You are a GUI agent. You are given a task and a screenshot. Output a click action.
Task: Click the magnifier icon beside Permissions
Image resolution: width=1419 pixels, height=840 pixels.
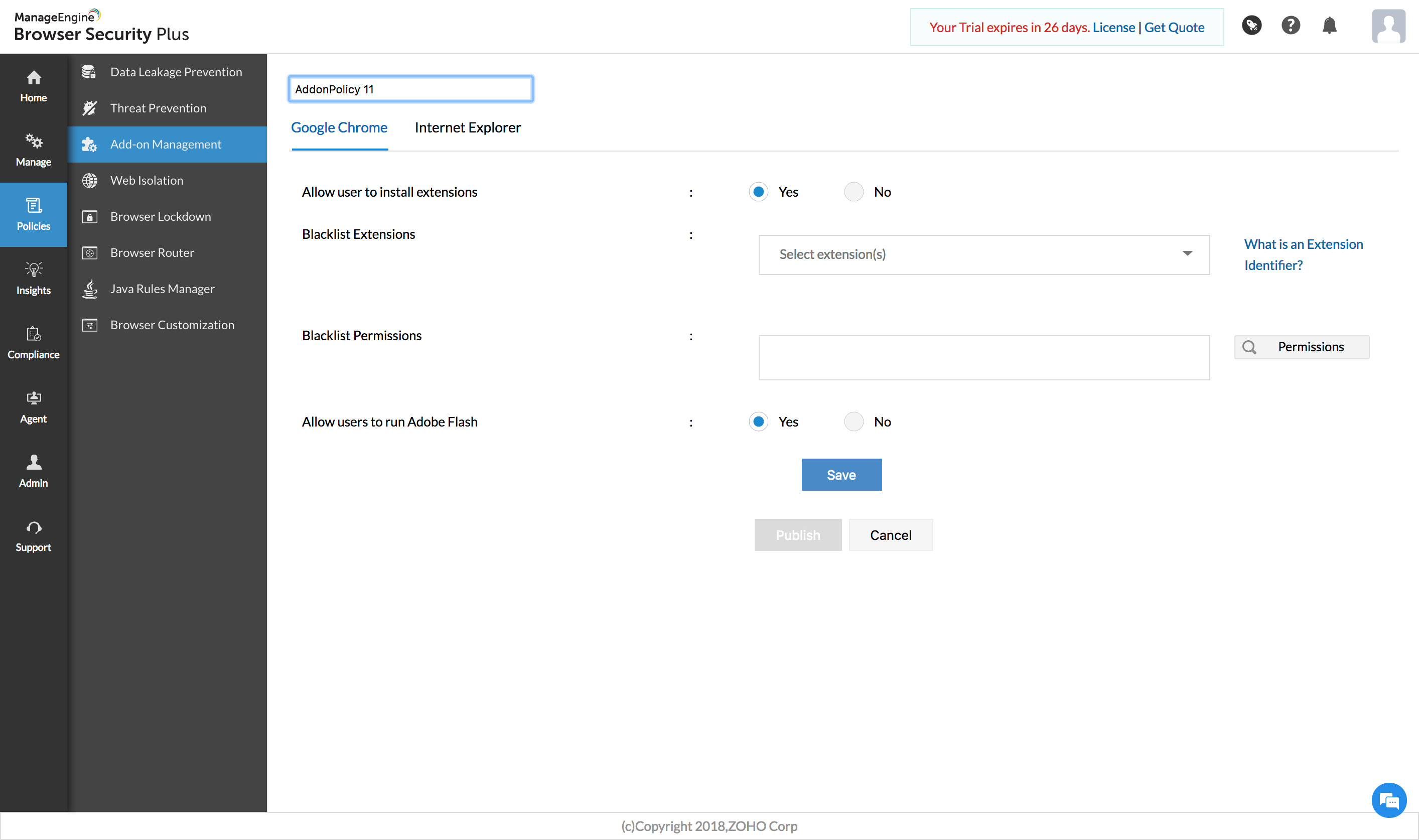[1249, 347]
